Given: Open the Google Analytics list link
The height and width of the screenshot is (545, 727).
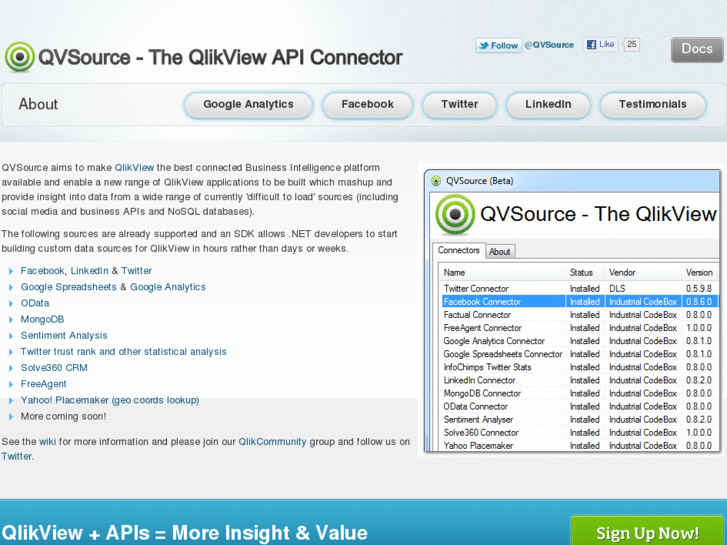Looking at the screenshot, I should tap(168, 287).
